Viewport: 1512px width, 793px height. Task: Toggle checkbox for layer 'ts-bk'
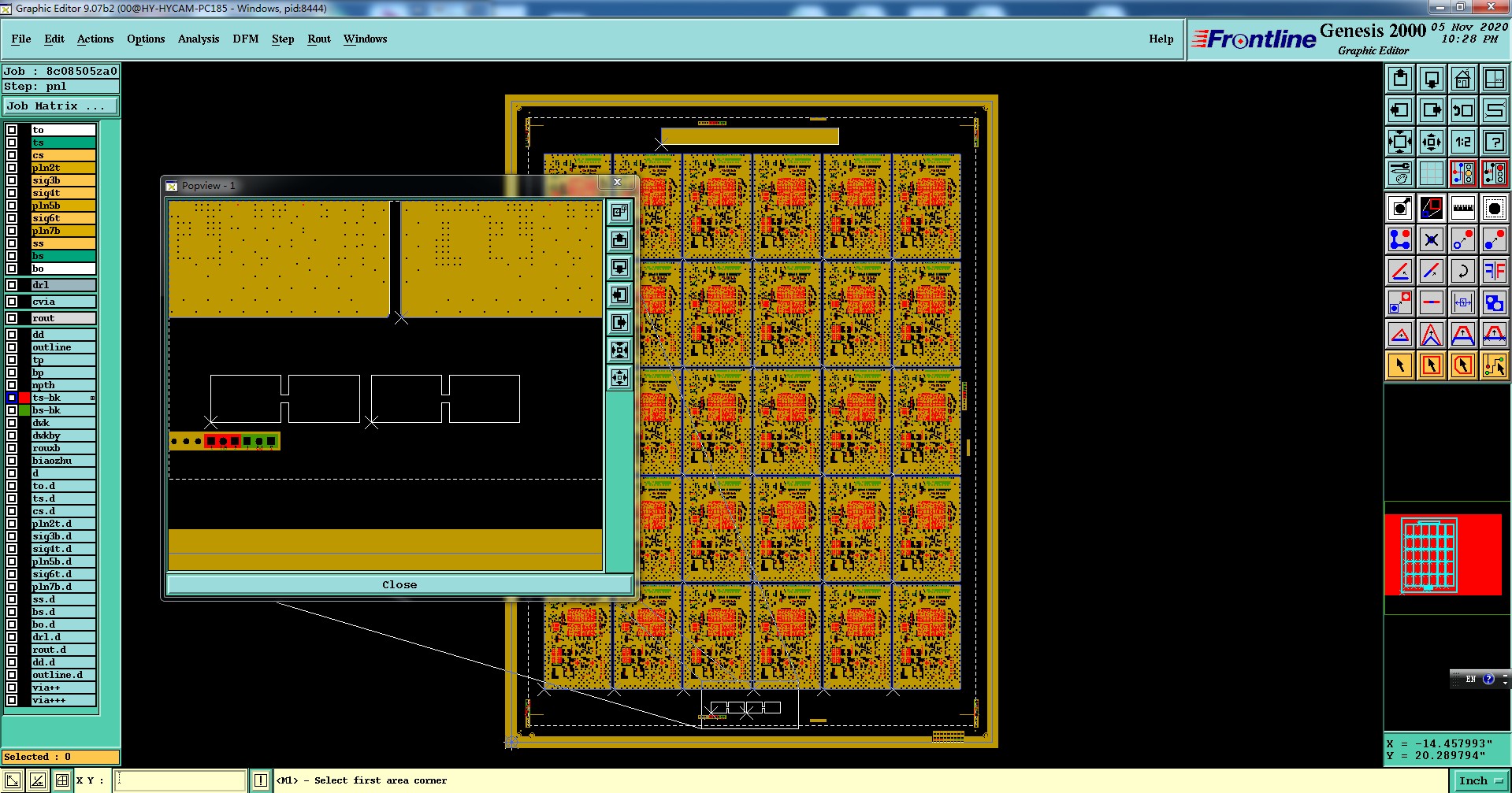coord(12,398)
